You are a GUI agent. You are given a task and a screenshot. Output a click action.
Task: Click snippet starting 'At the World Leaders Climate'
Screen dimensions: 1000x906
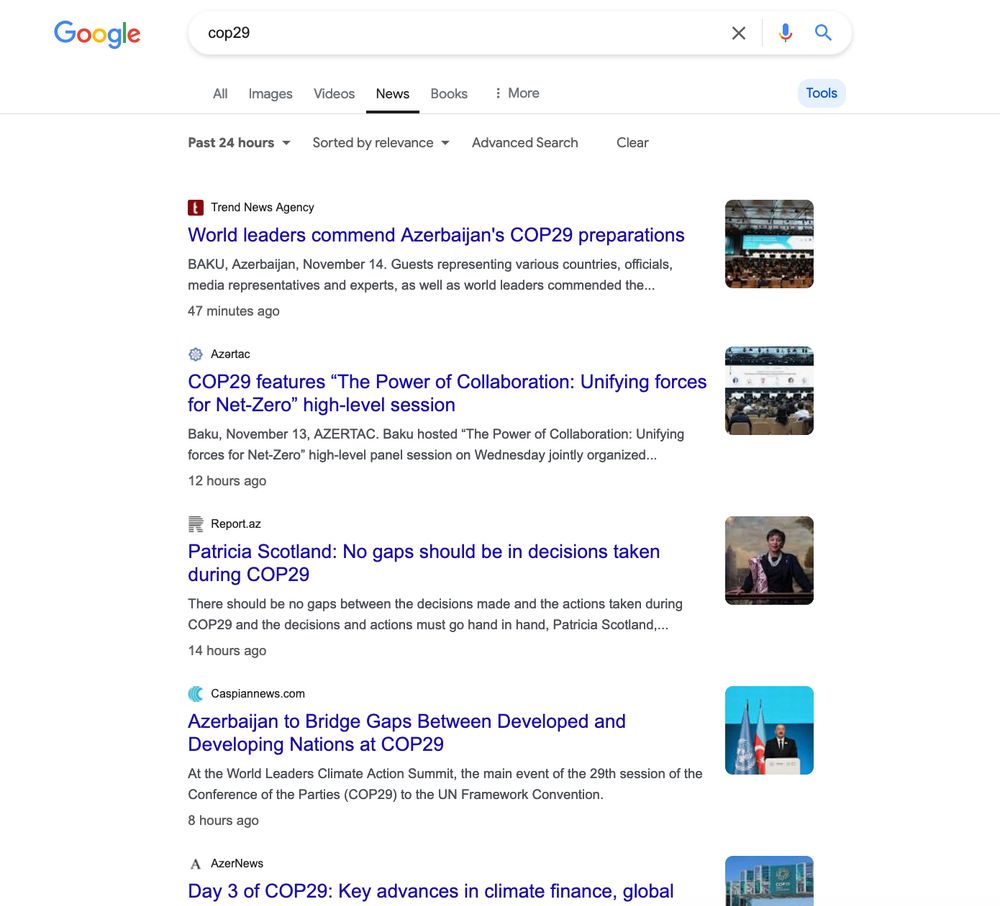[x=445, y=784]
